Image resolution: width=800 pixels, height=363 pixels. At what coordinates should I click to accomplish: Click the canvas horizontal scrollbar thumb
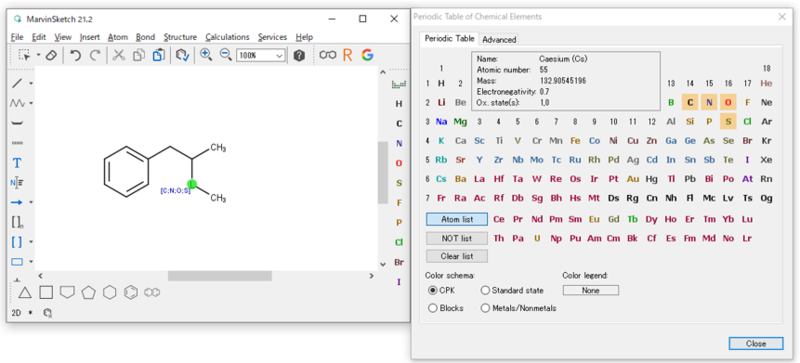220,276
